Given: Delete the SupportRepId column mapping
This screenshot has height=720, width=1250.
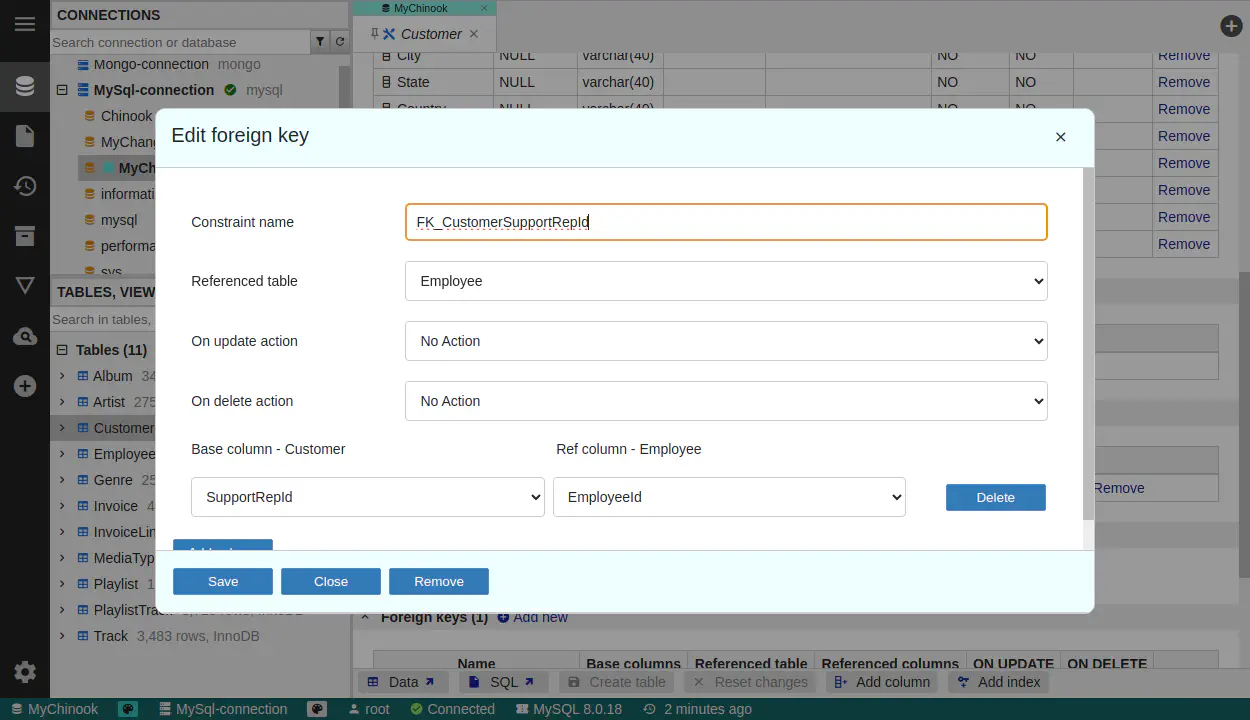Looking at the screenshot, I should (x=995, y=497).
